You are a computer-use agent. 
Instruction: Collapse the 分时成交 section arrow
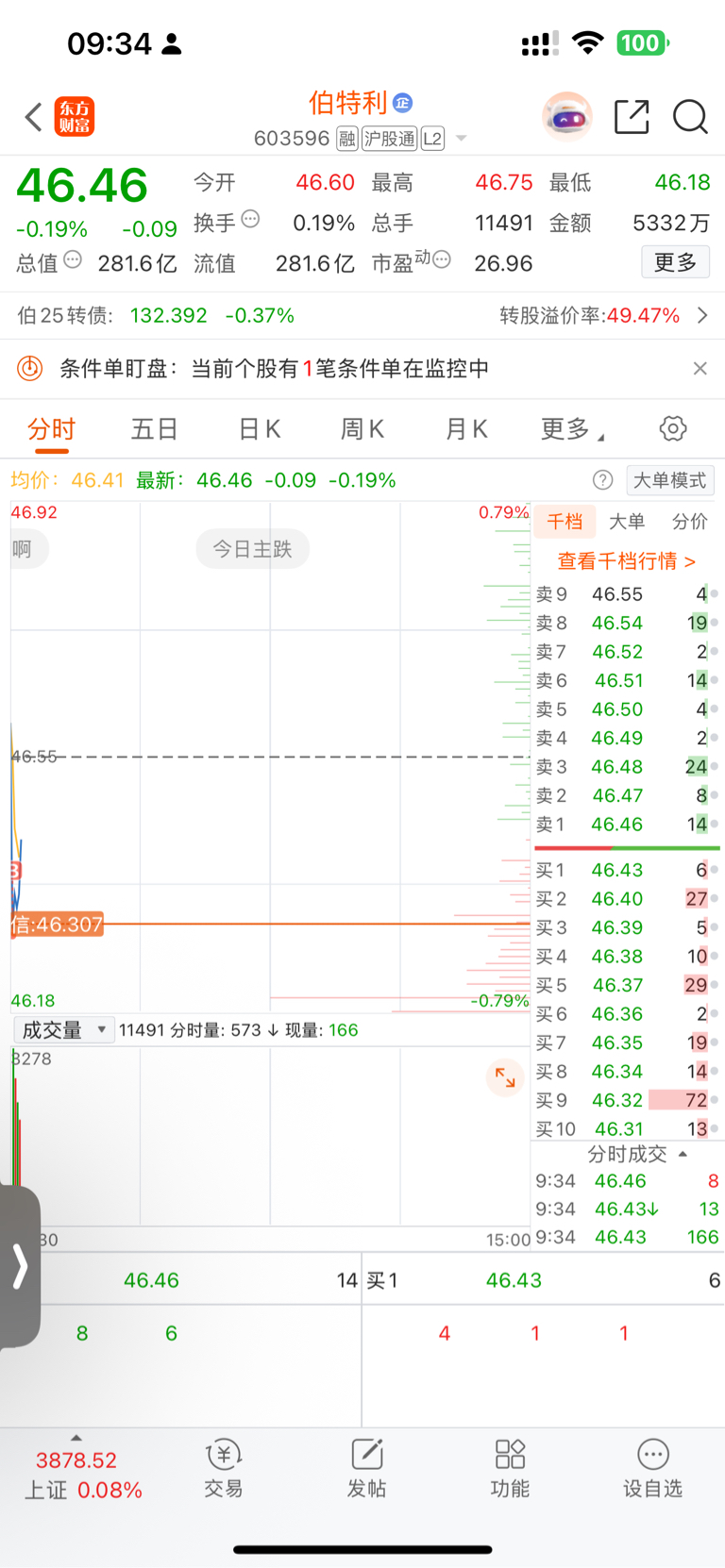coord(683,1154)
